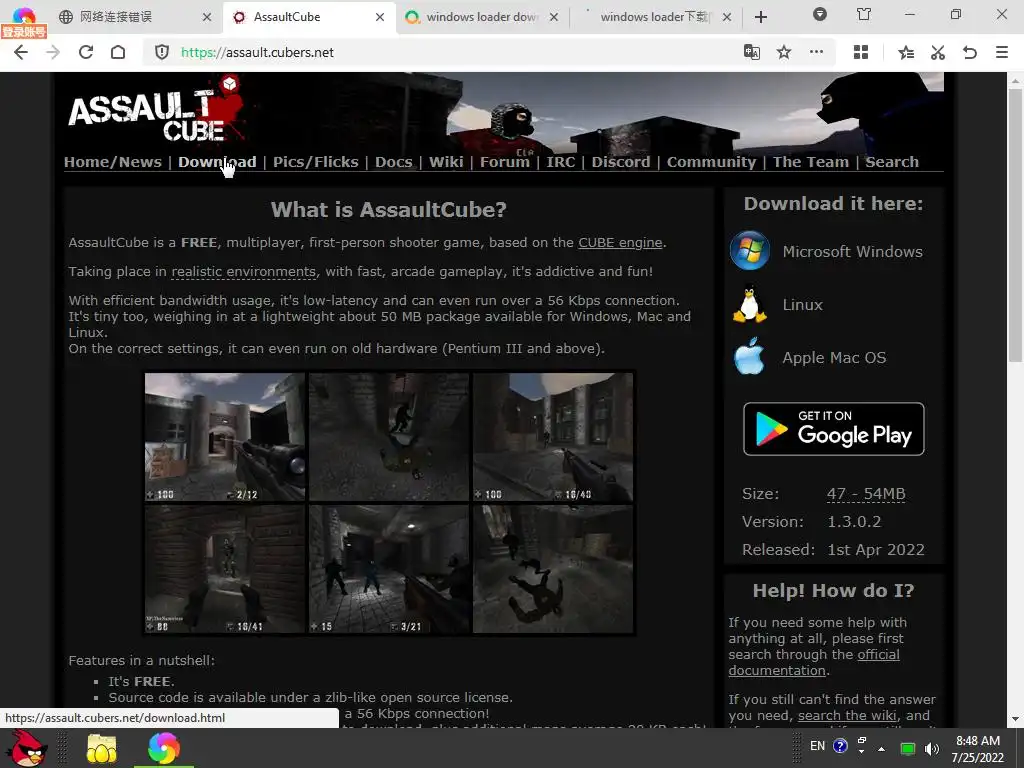This screenshot has width=1024, height=768.
Task: Open the Docs menu link
Action: pyautogui.click(x=394, y=162)
